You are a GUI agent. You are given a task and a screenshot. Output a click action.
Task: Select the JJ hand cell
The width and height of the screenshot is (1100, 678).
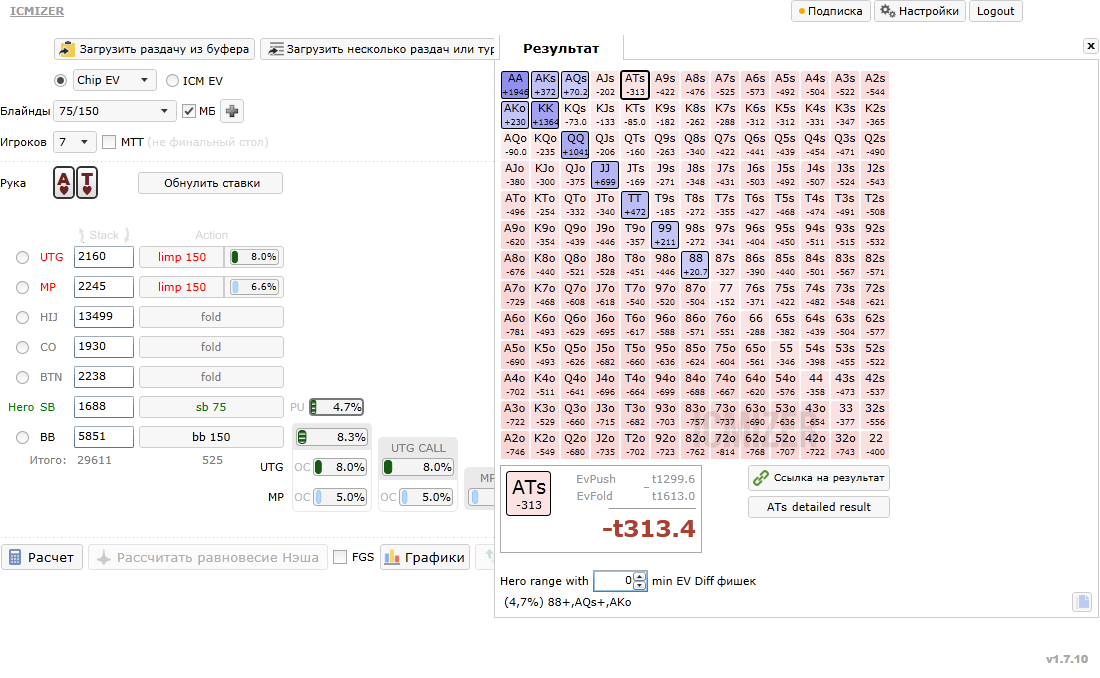[605, 175]
